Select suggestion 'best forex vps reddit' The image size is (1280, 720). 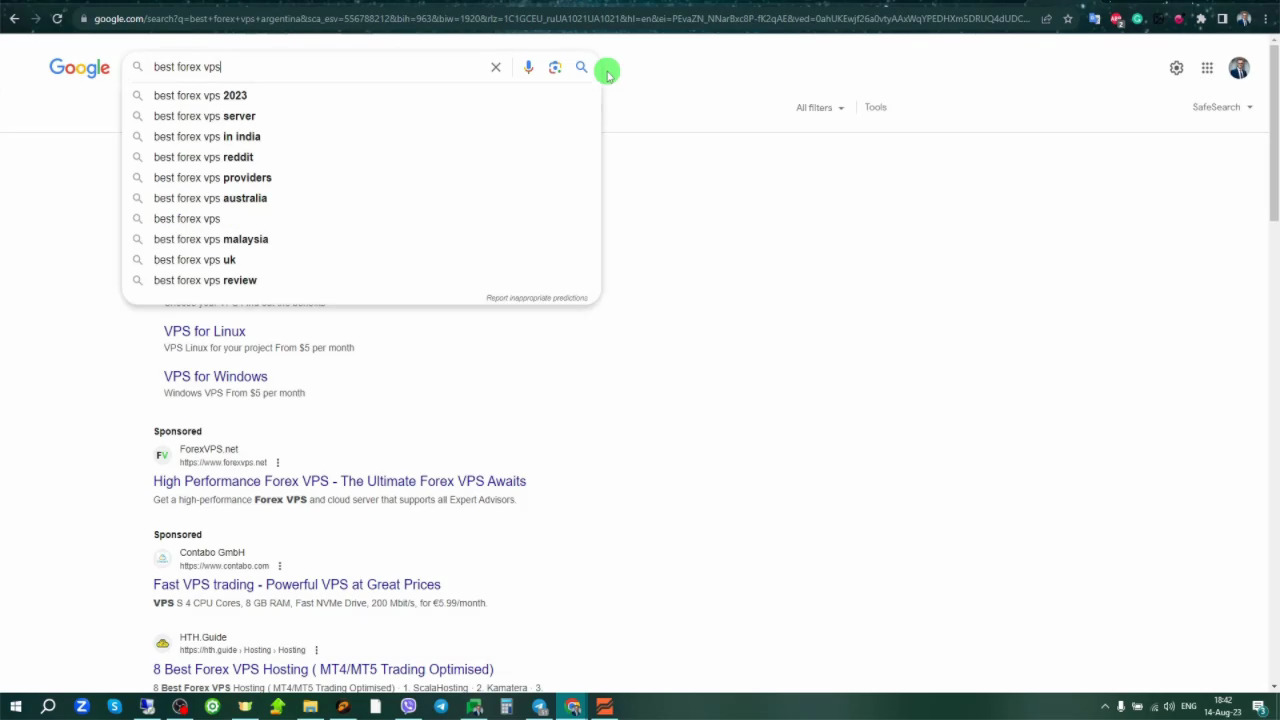tap(362, 157)
